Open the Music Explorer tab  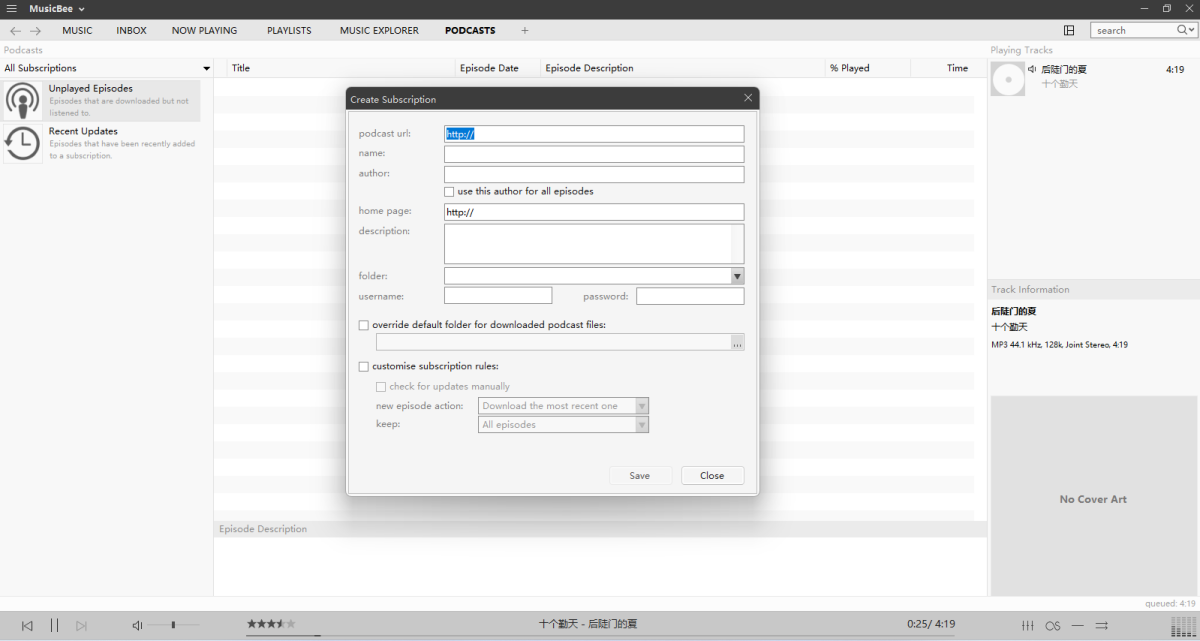(x=379, y=30)
